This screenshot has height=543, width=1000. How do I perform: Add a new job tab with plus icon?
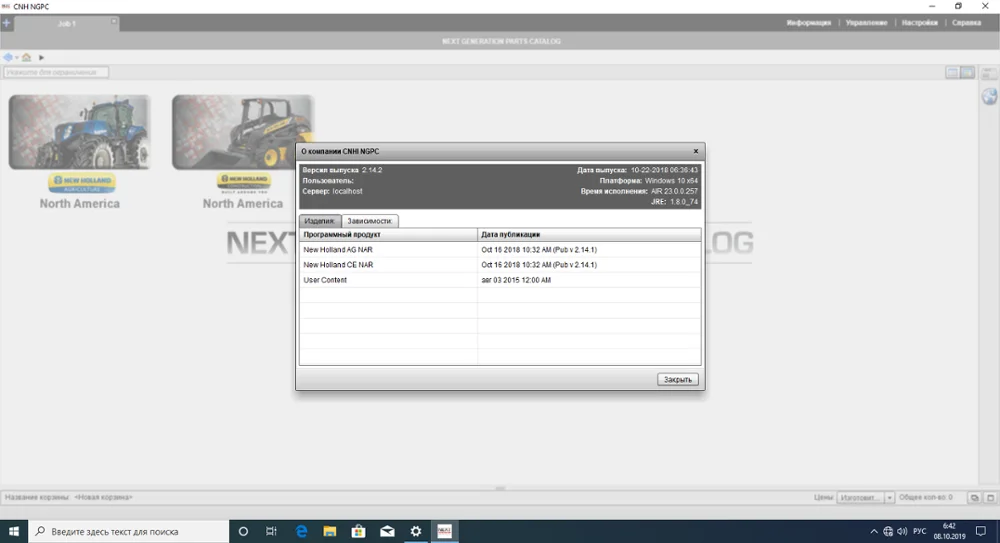pos(6,23)
